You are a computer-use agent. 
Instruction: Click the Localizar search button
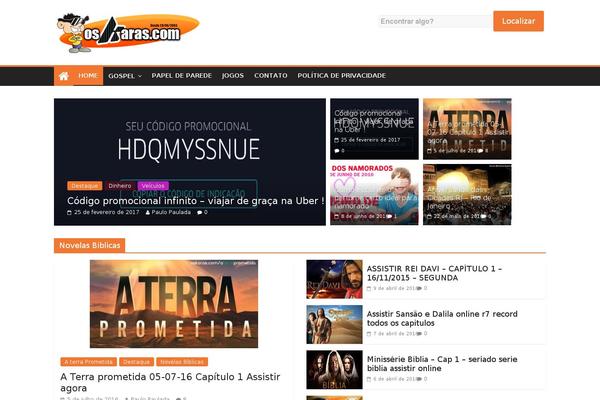(518, 21)
